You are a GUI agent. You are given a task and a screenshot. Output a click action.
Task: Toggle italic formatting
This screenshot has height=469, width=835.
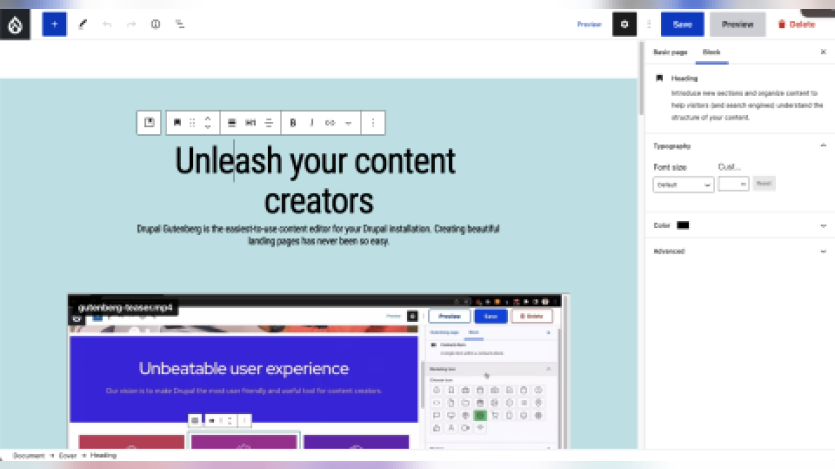pos(312,122)
